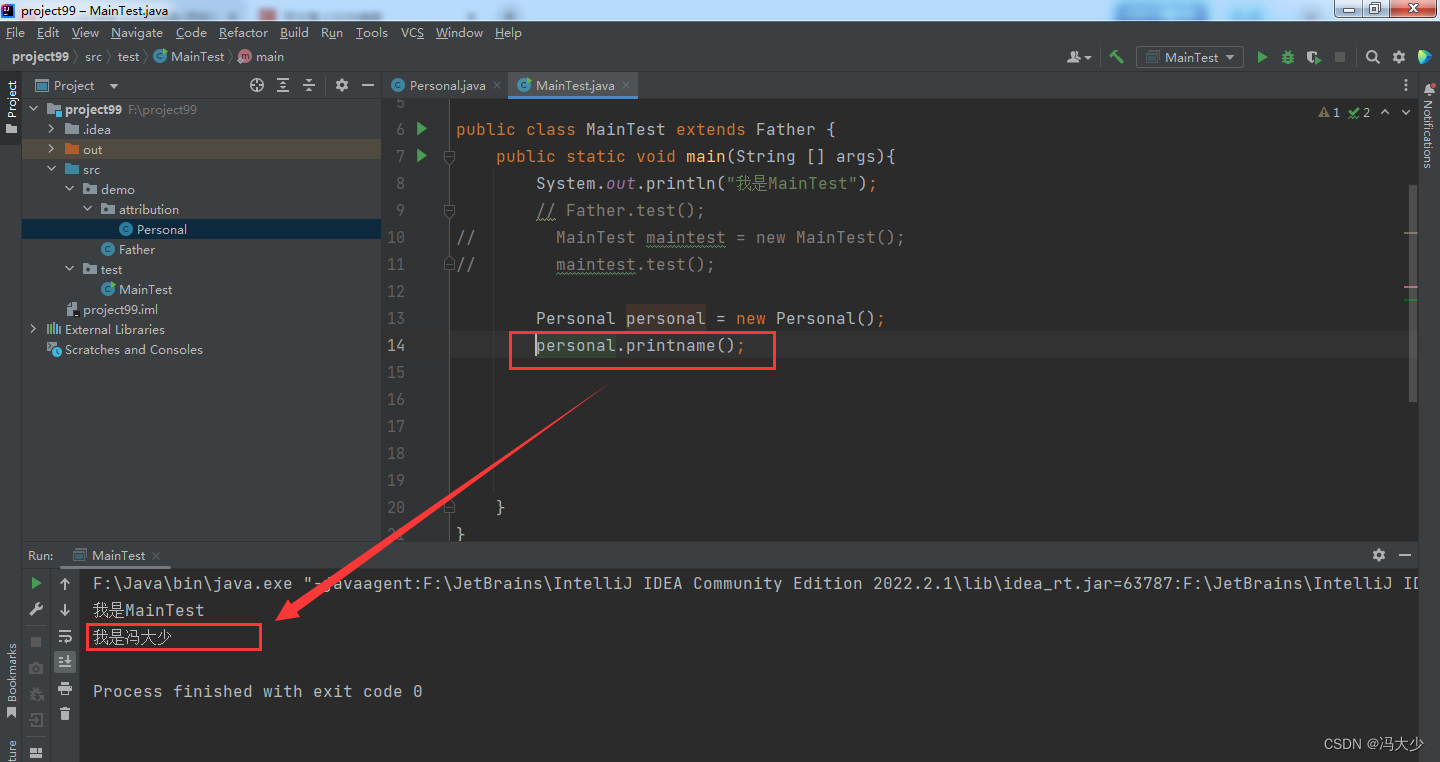Rerun MainTest with the run console play icon
This screenshot has height=762, width=1440.
[35, 583]
